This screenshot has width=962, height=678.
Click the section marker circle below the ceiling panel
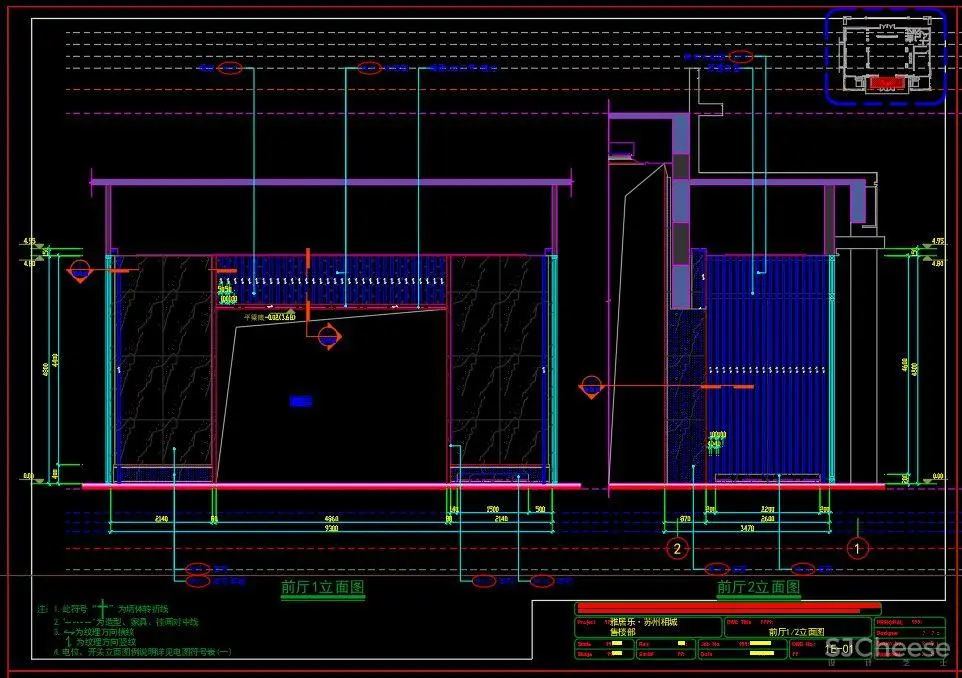pyautogui.click(x=328, y=337)
